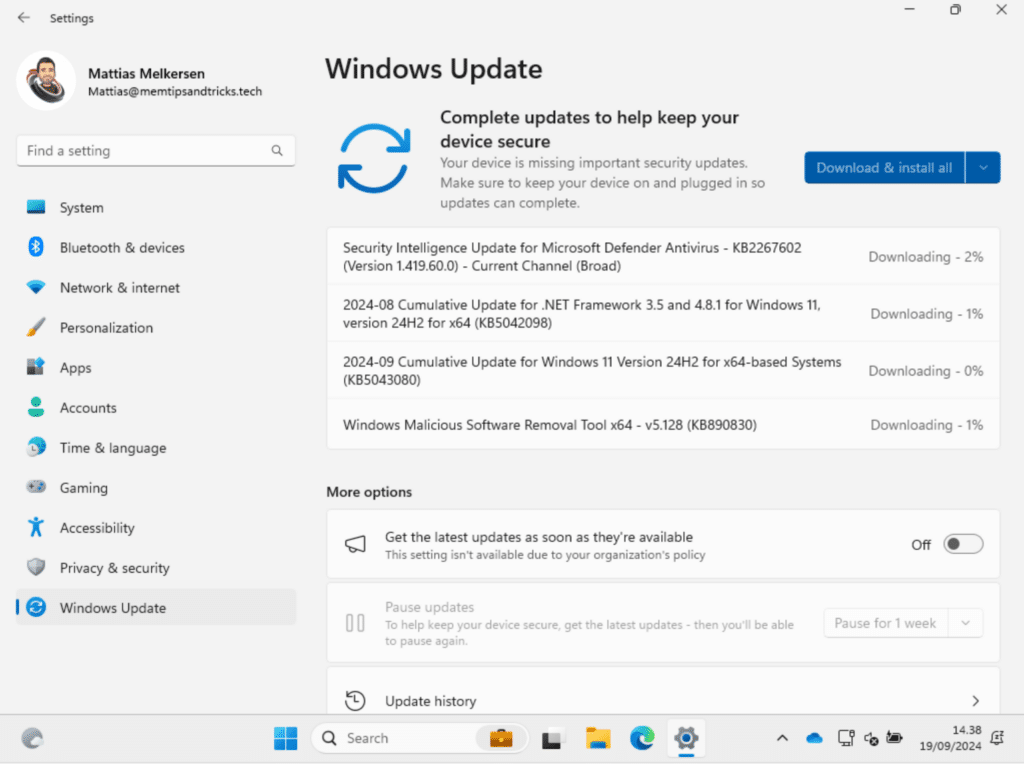Click the Windows Update page heading
Image resolution: width=1024 pixels, height=764 pixels.
click(x=434, y=69)
